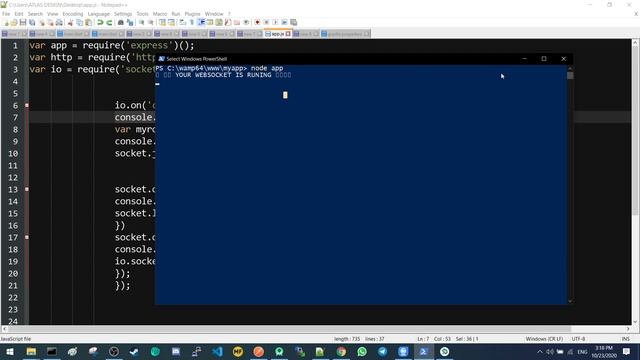Open File Explorer from the taskbar
This screenshot has height=360, width=640.
pos(31,351)
